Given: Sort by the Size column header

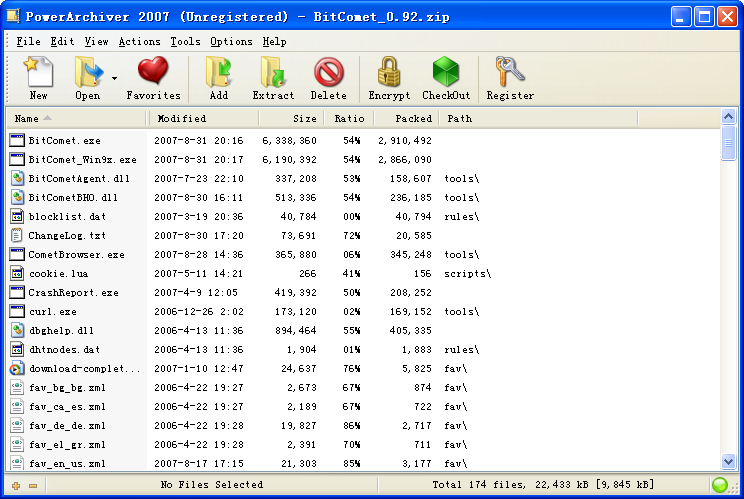Looking at the screenshot, I should 291,119.
